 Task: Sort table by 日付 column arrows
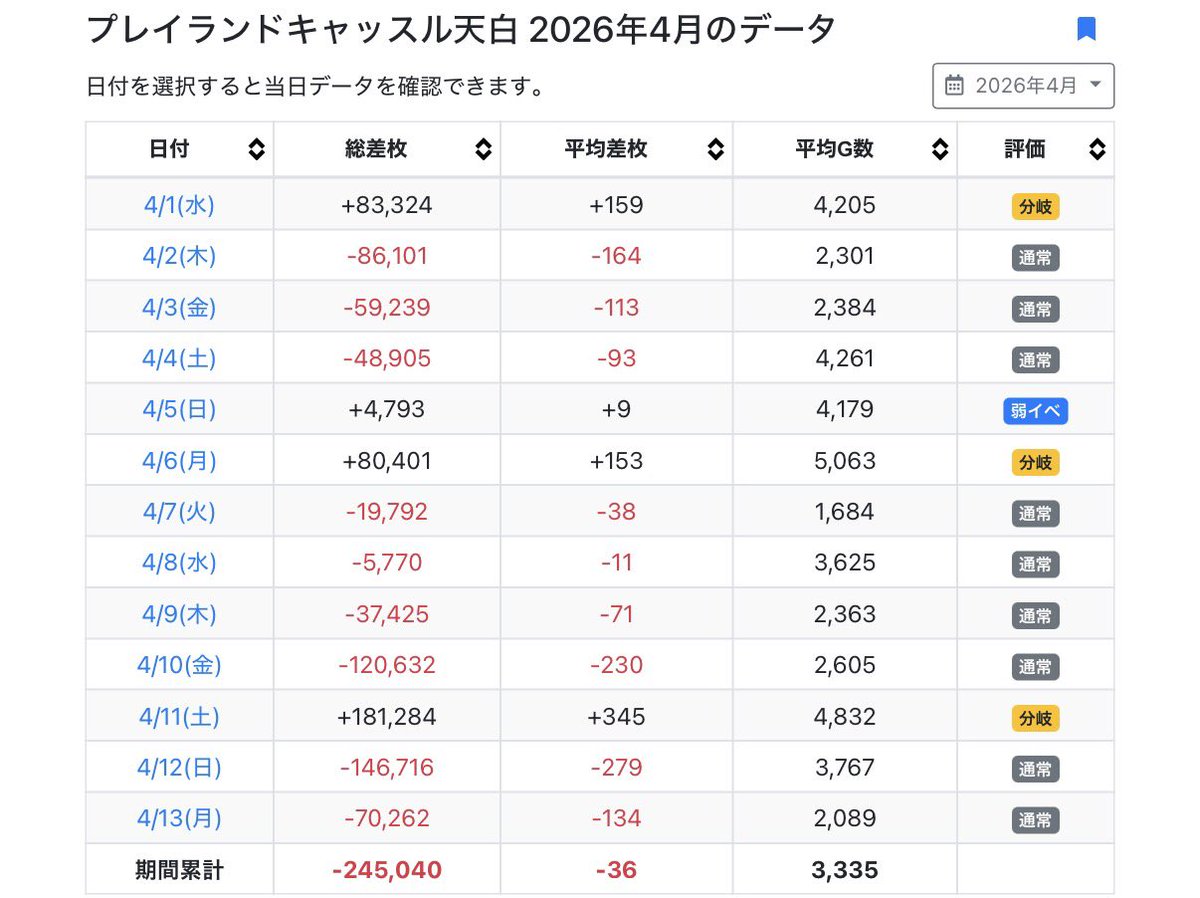[256, 150]
